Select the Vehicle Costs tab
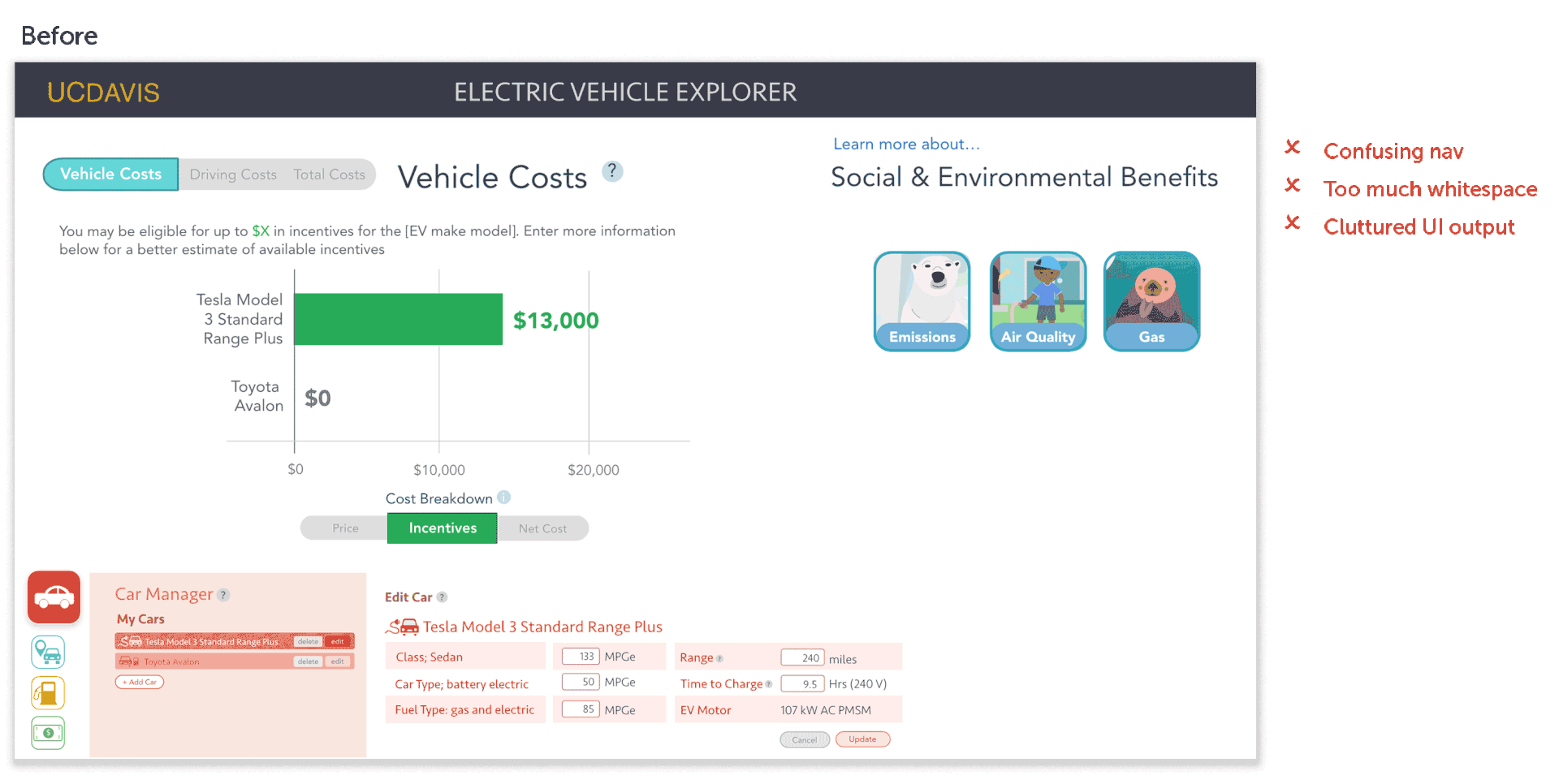Screen dimensions: 1559x784 click(110, 174)
